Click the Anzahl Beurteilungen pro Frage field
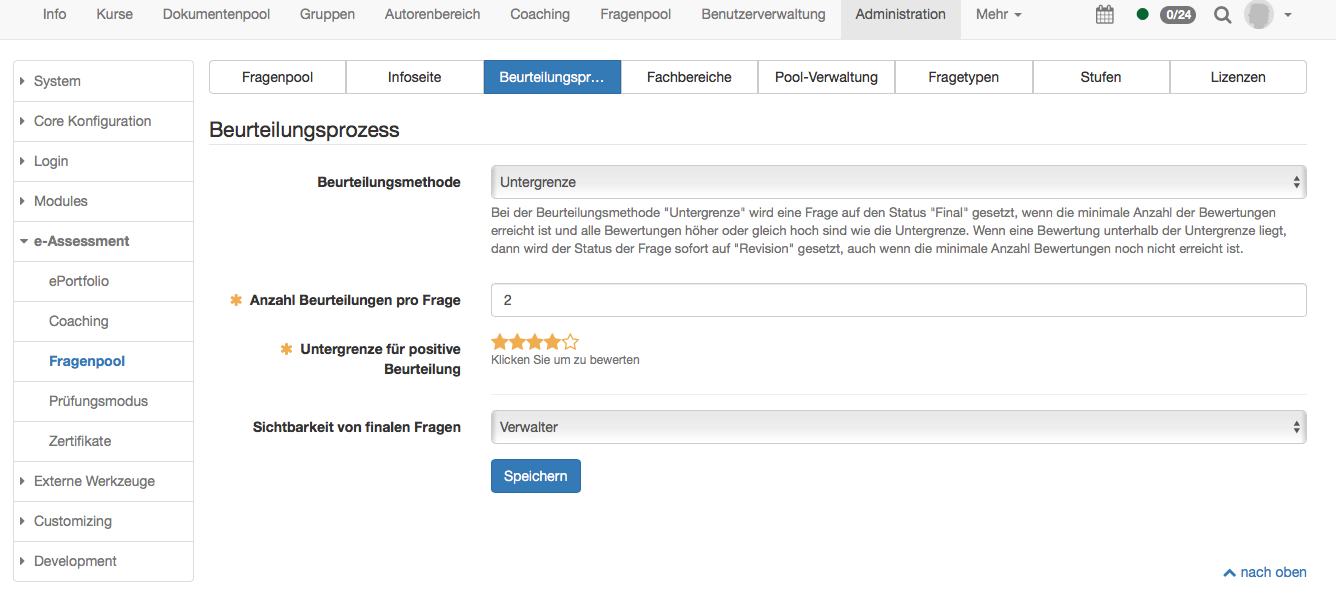 click(898, 300)
